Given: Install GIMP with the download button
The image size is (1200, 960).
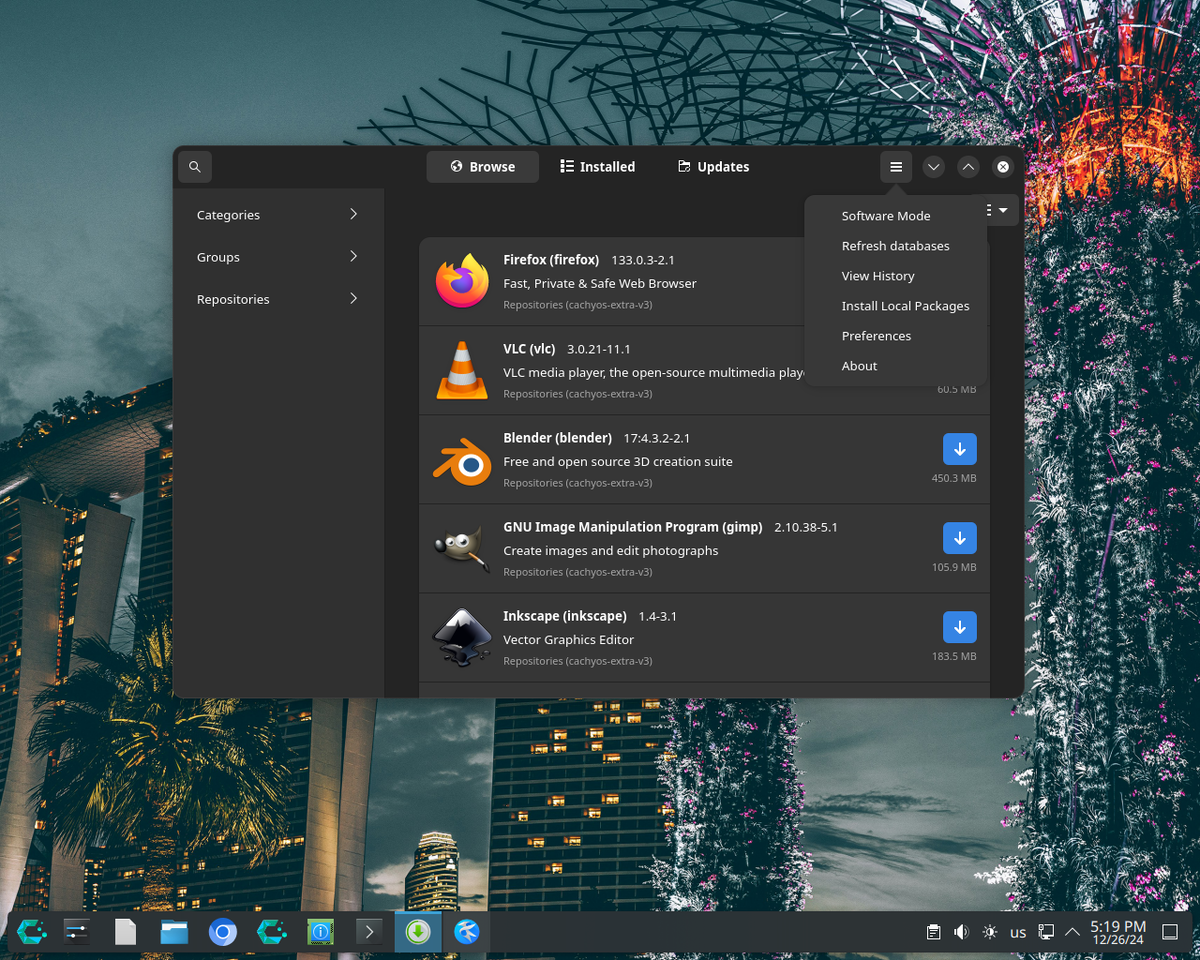Looking at the screenshot, I should coord(960,538).
